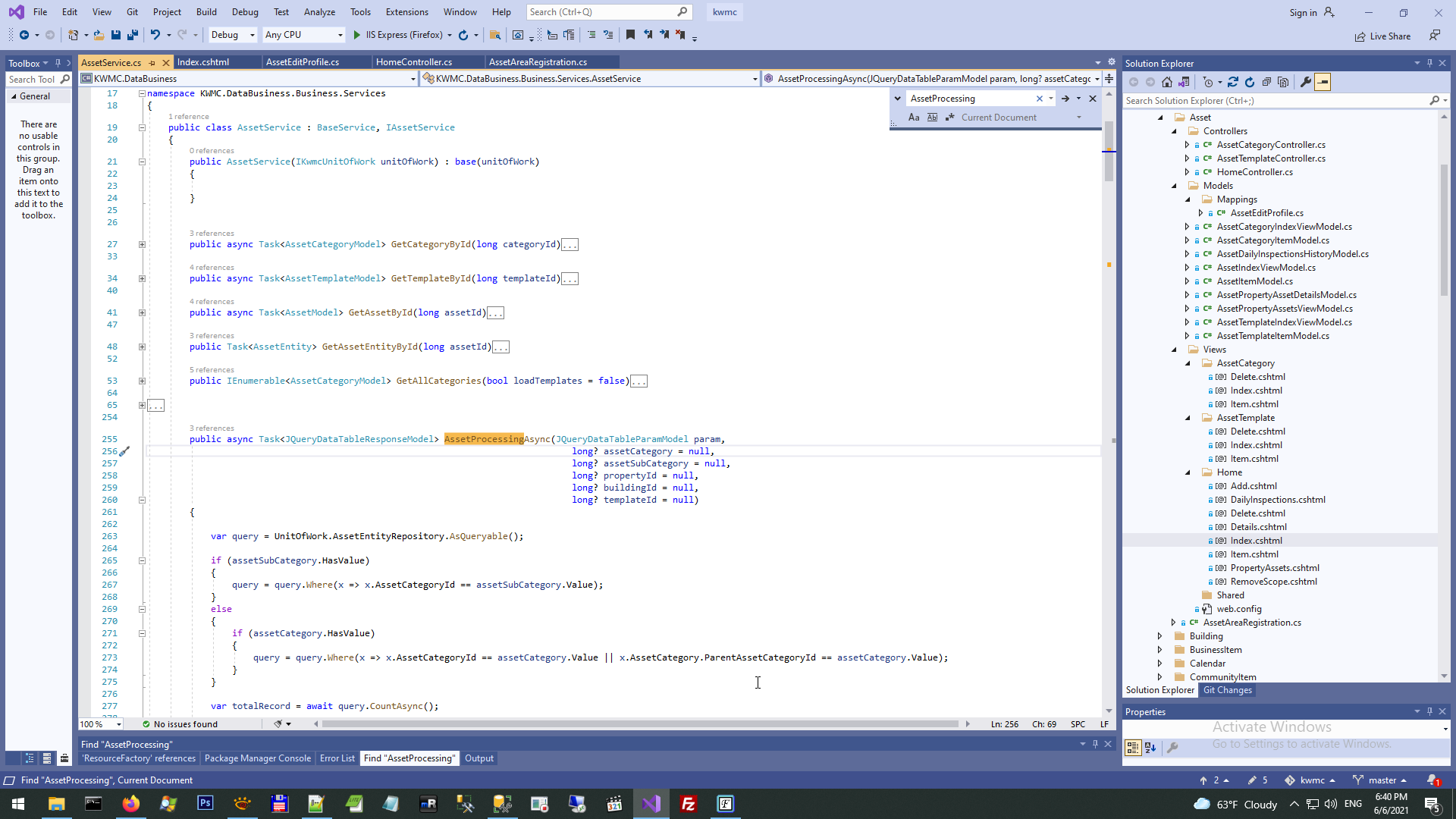The width and height of the screenshot is (1456, 819).
Task: Click the Undo icon in toolbar
Action: point(155,35)
